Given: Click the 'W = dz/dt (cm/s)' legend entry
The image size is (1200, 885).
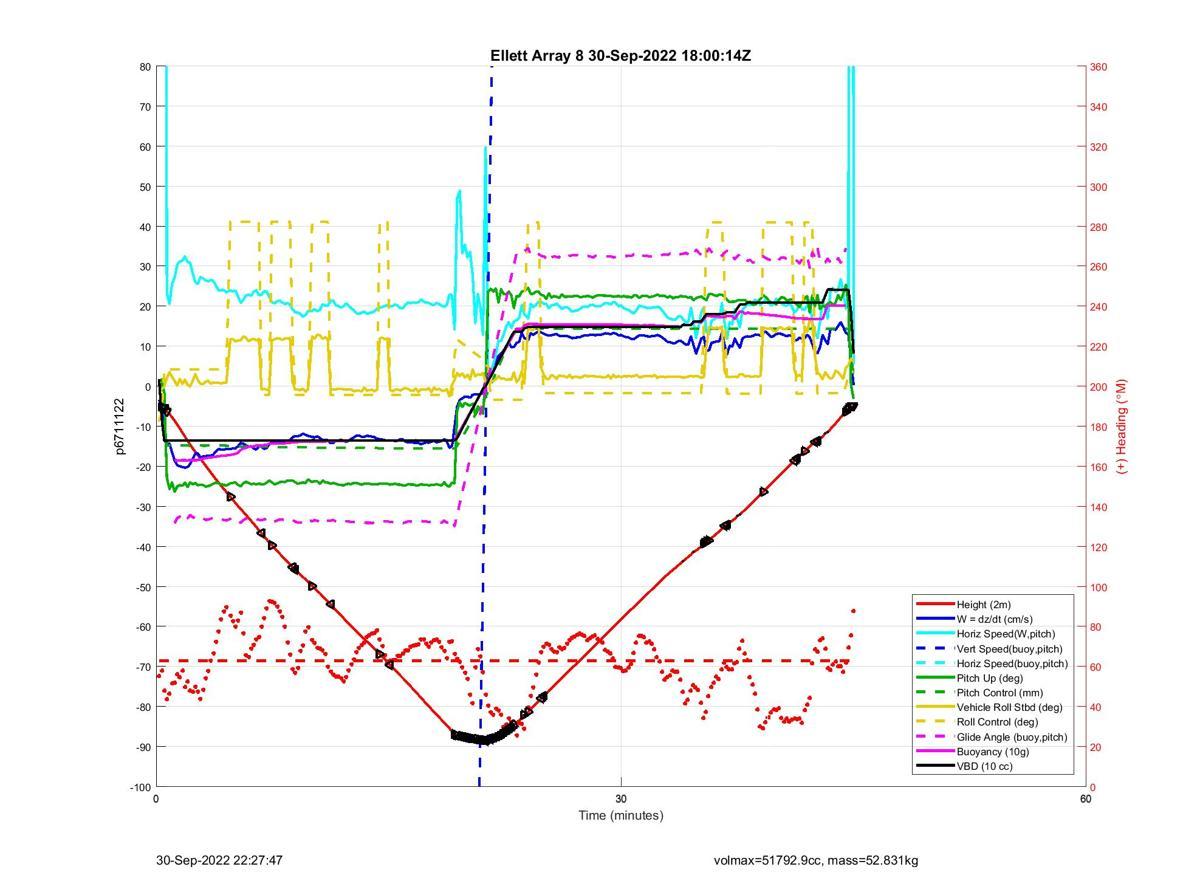Looking at the screenshot, I should (995, 619).
